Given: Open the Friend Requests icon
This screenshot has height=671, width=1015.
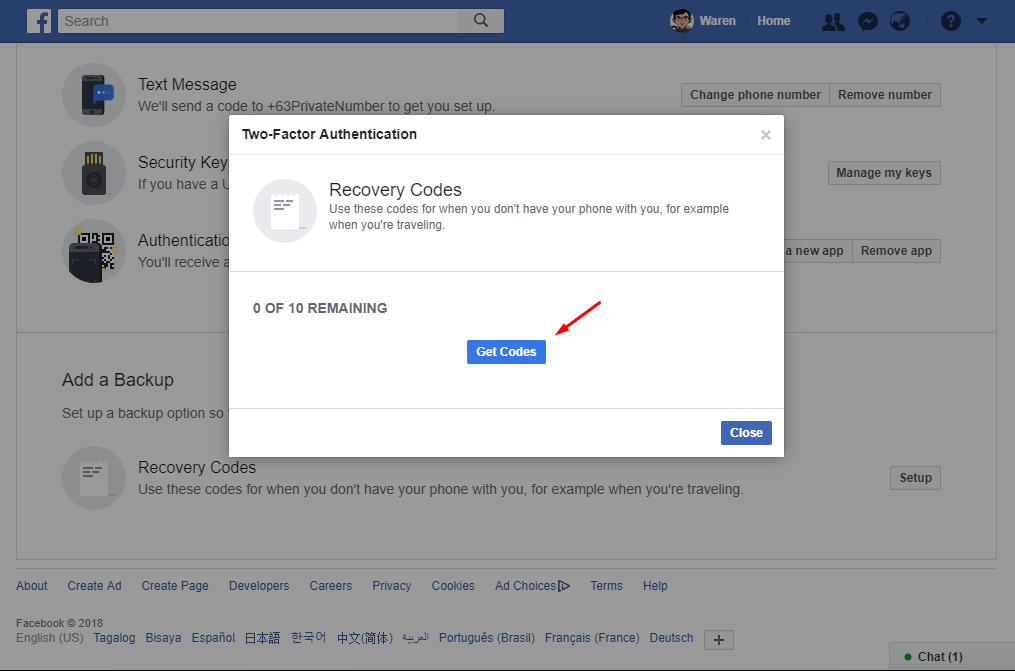Looking at the screenshot, I should pyautogui.click(x=833, y=21).
